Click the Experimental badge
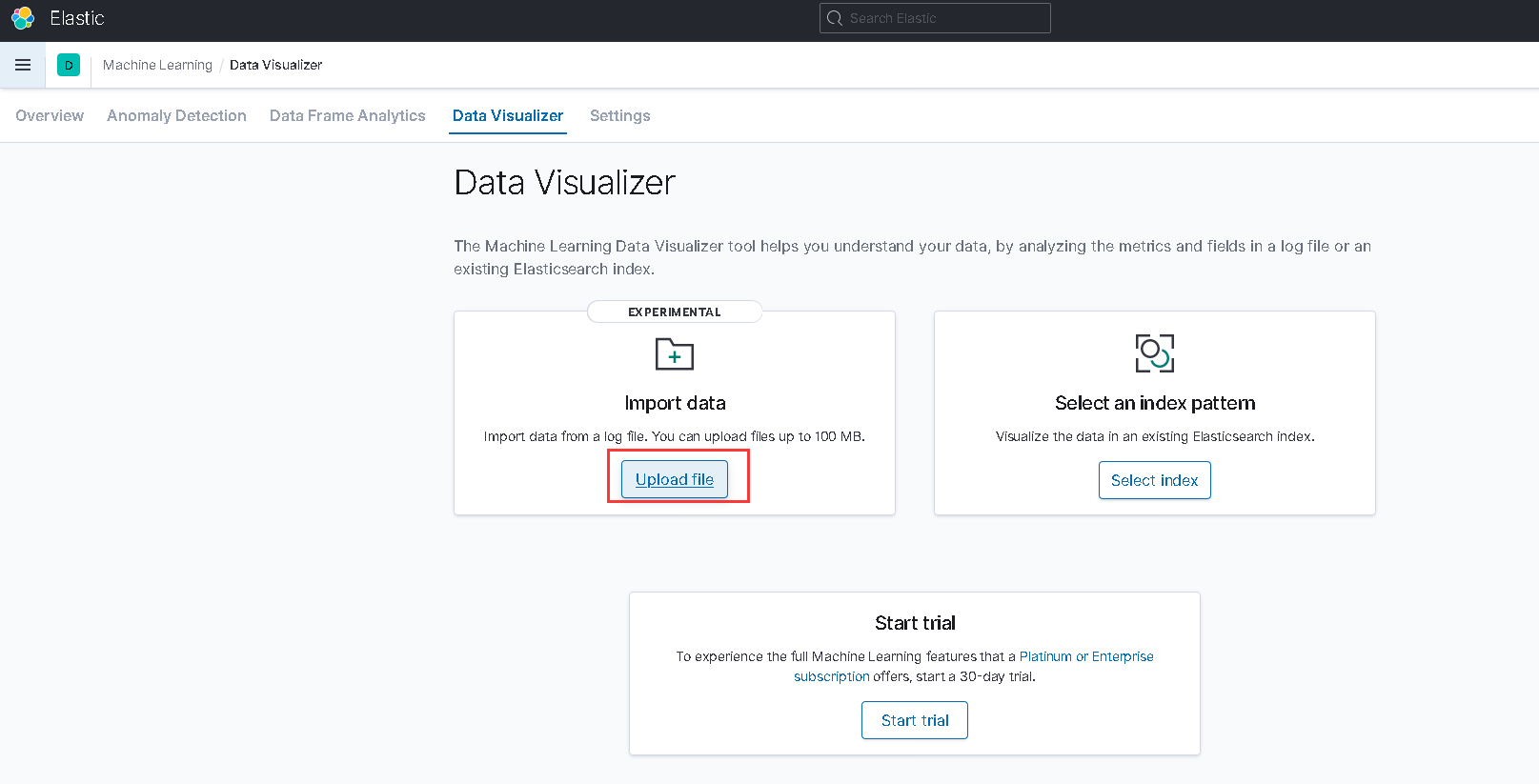Image resolution: width=1539 pixels, height=784 pixels. point(675,312)
